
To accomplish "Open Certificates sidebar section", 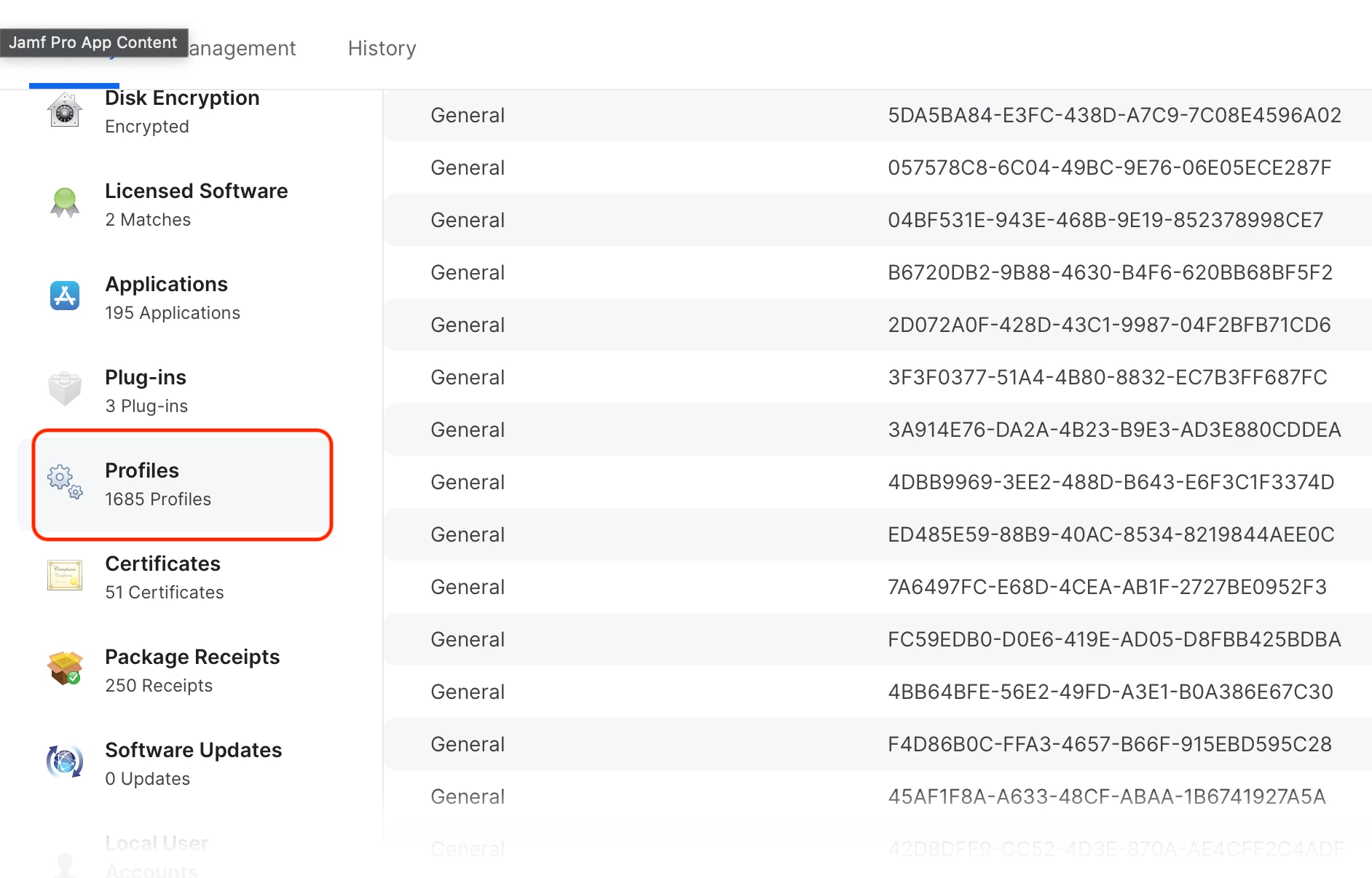I will tap(162, 563).
